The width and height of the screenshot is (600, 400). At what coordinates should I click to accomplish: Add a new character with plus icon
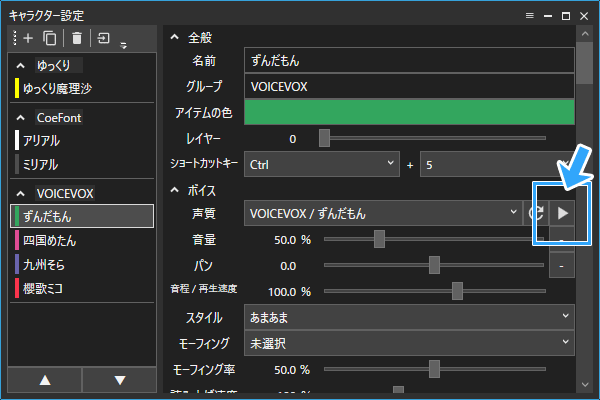pos(28,38)
